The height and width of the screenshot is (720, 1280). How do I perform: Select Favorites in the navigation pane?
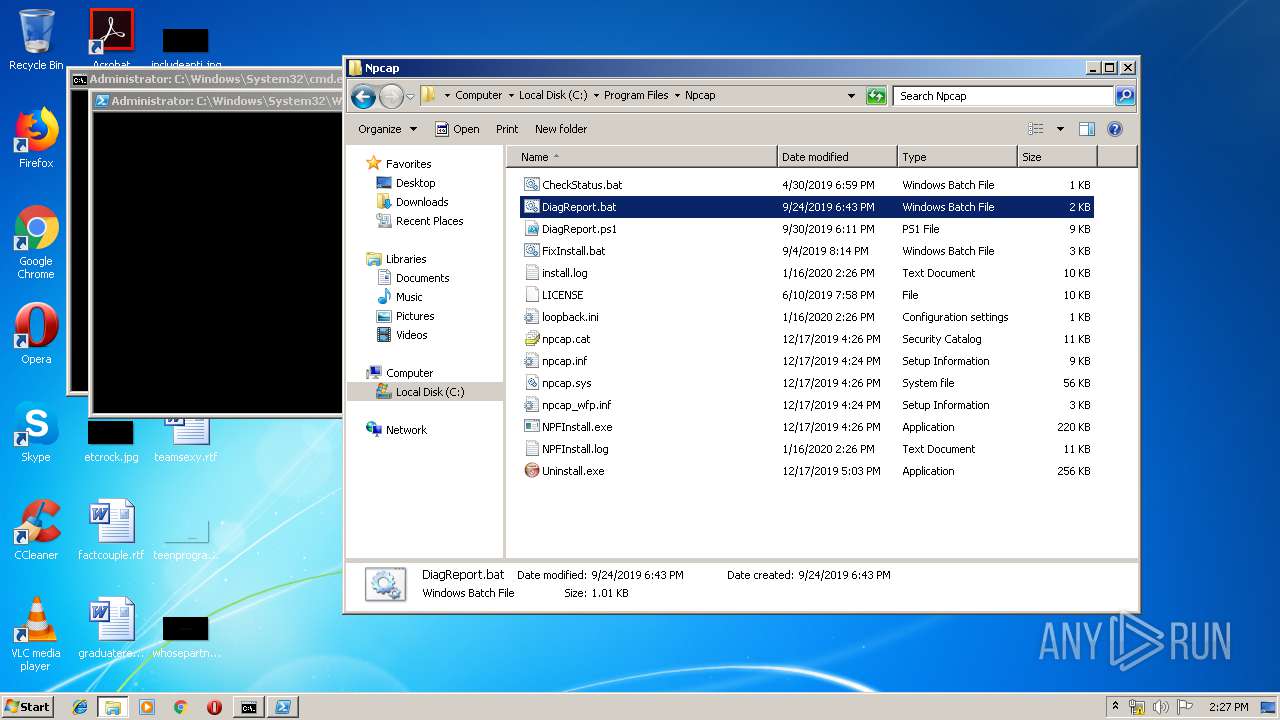tap(399, 164)
